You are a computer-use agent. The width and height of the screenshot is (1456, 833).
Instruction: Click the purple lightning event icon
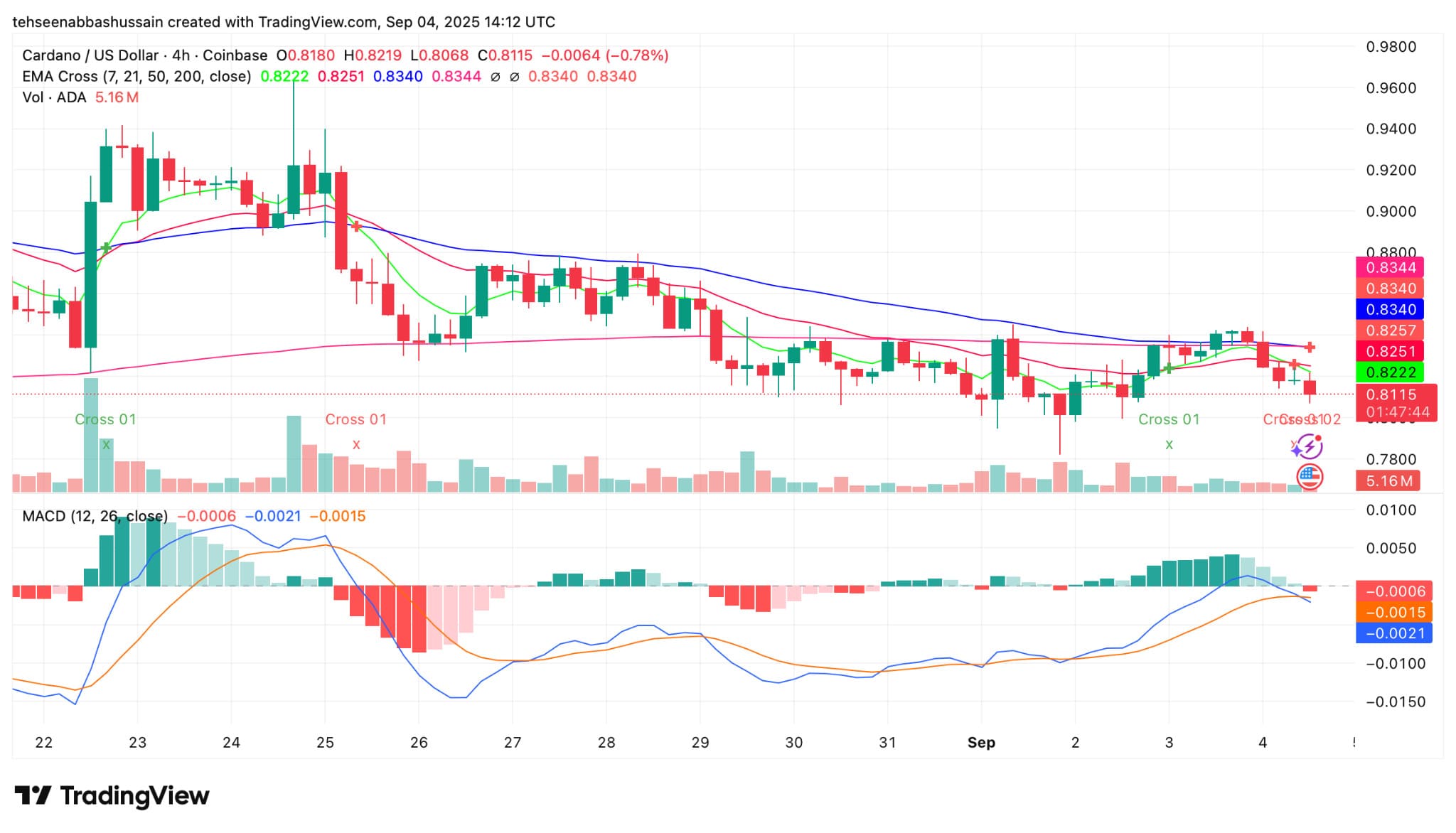click(x=1308, y=447)
